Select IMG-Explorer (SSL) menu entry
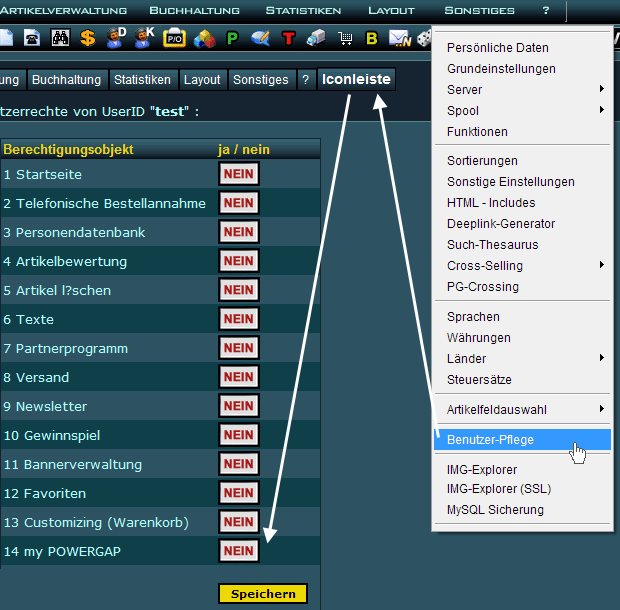The width and height of the screenshot is (620, 610). 499,489
